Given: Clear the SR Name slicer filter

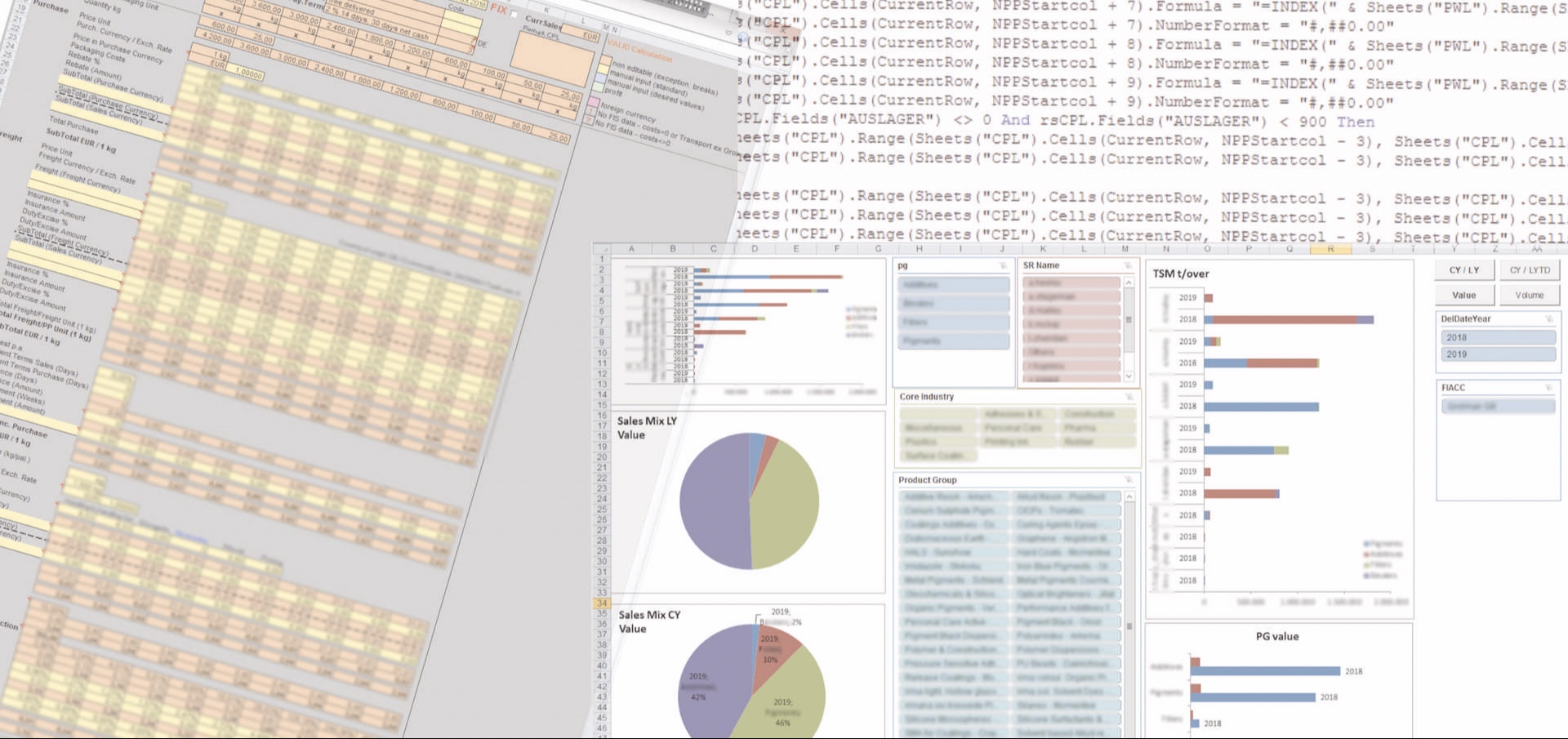Looking at the screenshot, I should (x=1129, y=265).
